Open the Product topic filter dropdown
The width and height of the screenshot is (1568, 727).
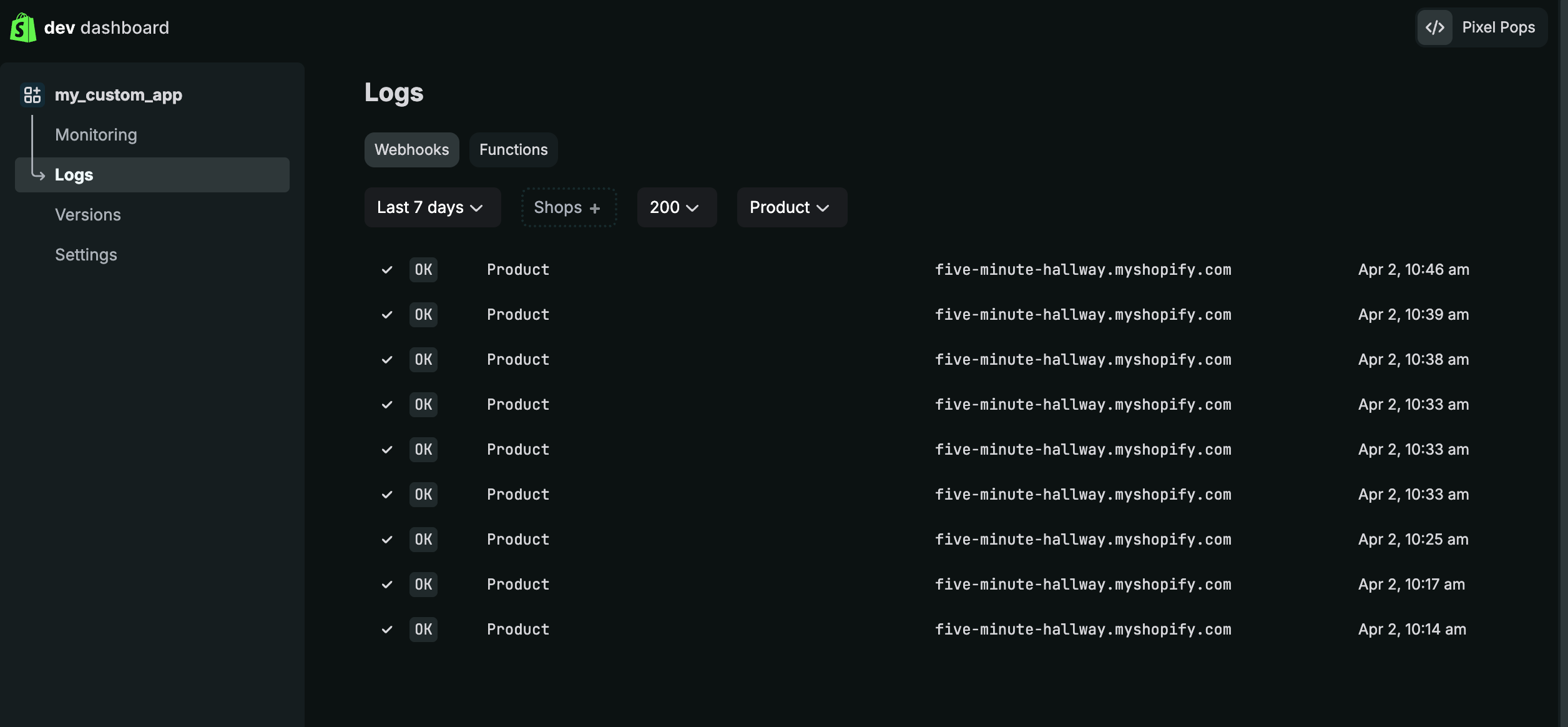792,207
